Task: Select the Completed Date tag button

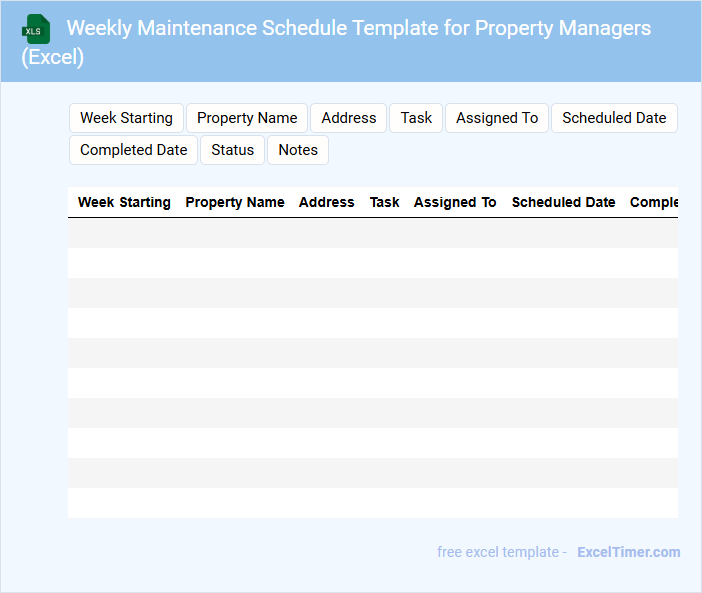Action: point(133,150)
